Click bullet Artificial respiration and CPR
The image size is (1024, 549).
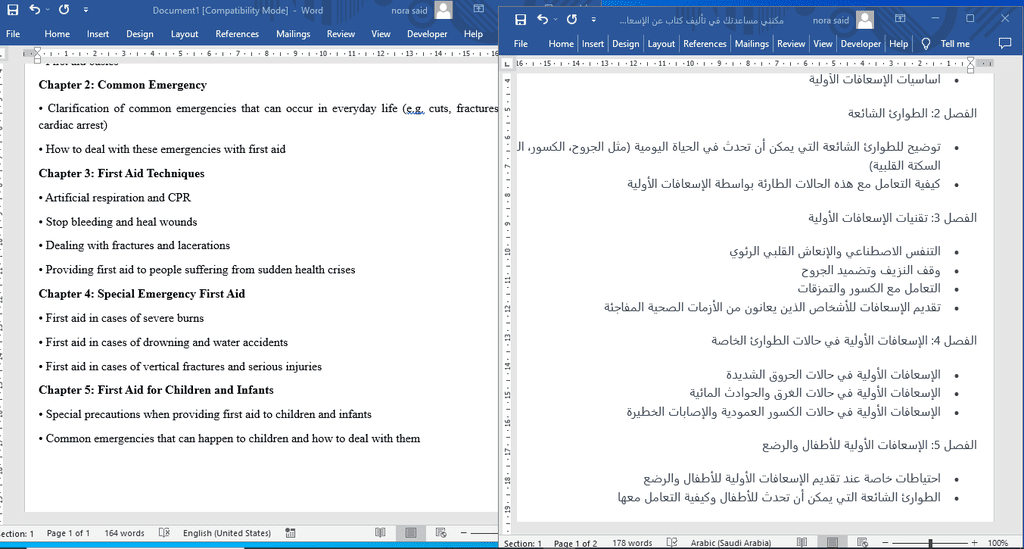[x=115, y=197]
